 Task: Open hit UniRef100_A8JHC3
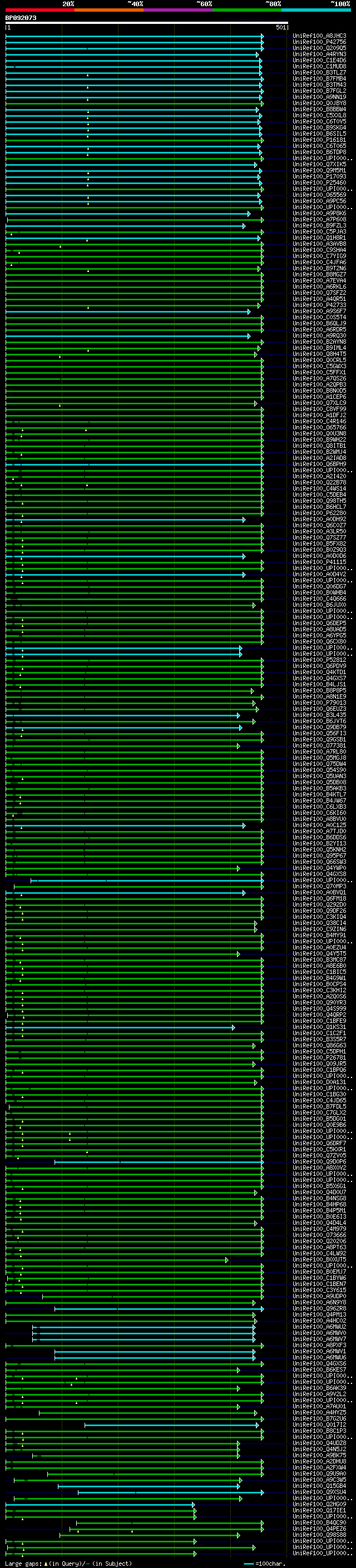319,36
